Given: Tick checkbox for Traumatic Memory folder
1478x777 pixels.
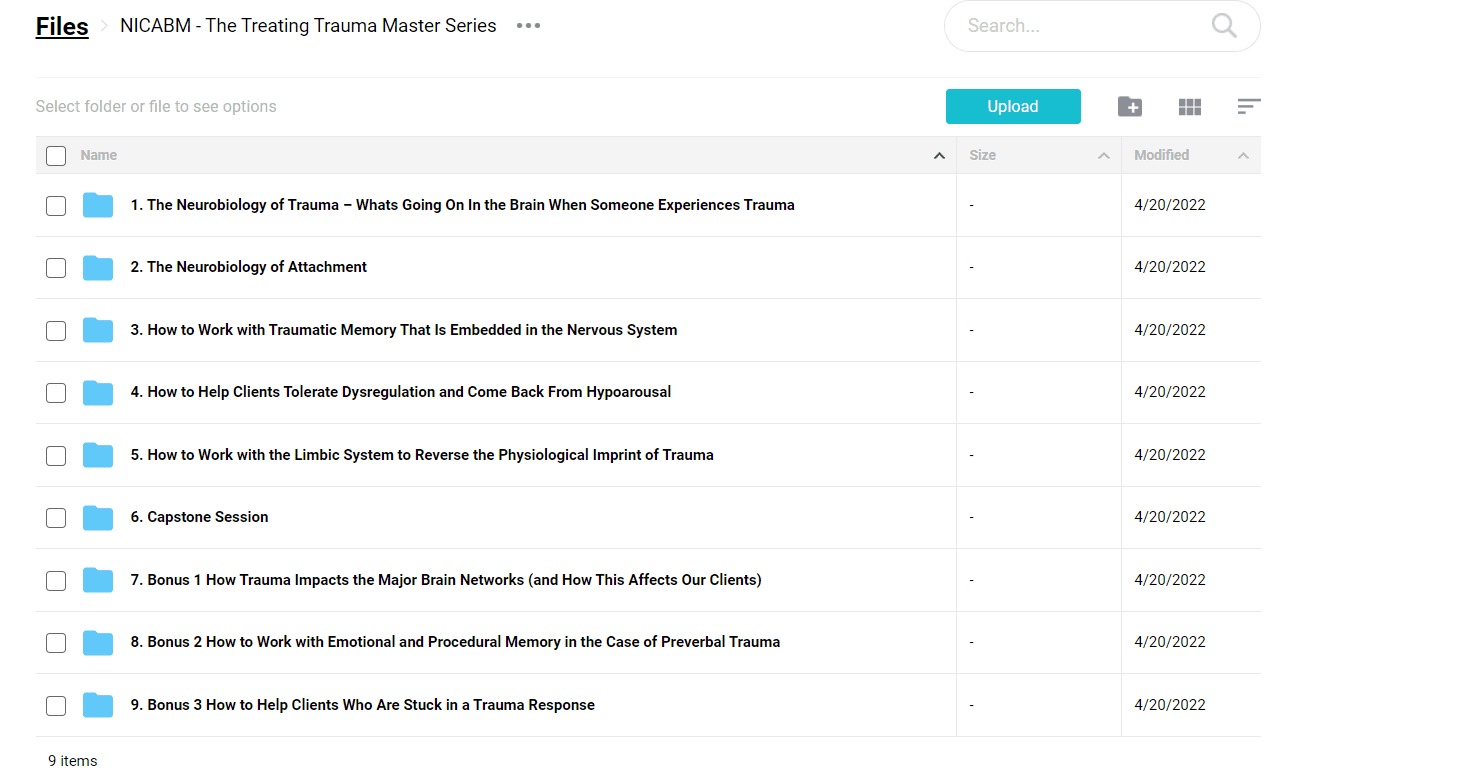Looking at the screenshot, I should pyautogui.click(x=56, y=330).
